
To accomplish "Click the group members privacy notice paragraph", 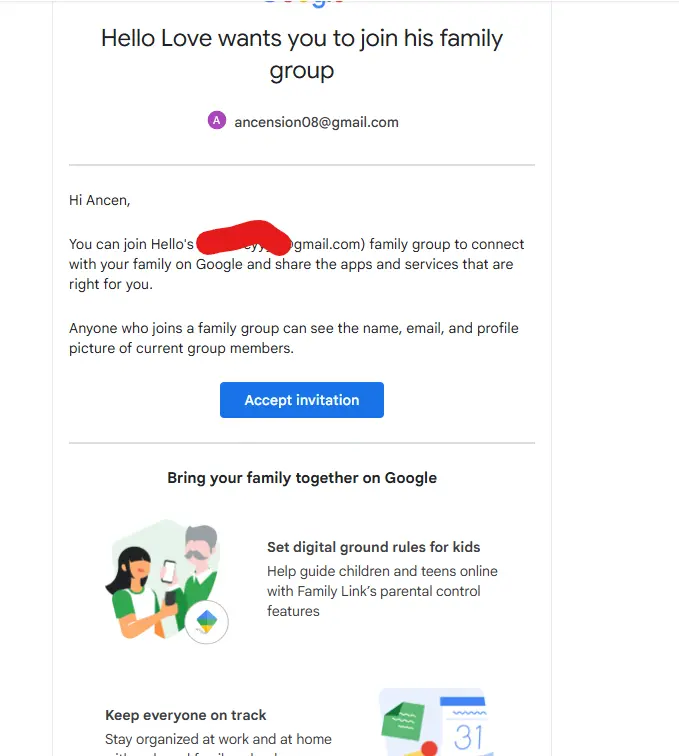I will [294, 338].
